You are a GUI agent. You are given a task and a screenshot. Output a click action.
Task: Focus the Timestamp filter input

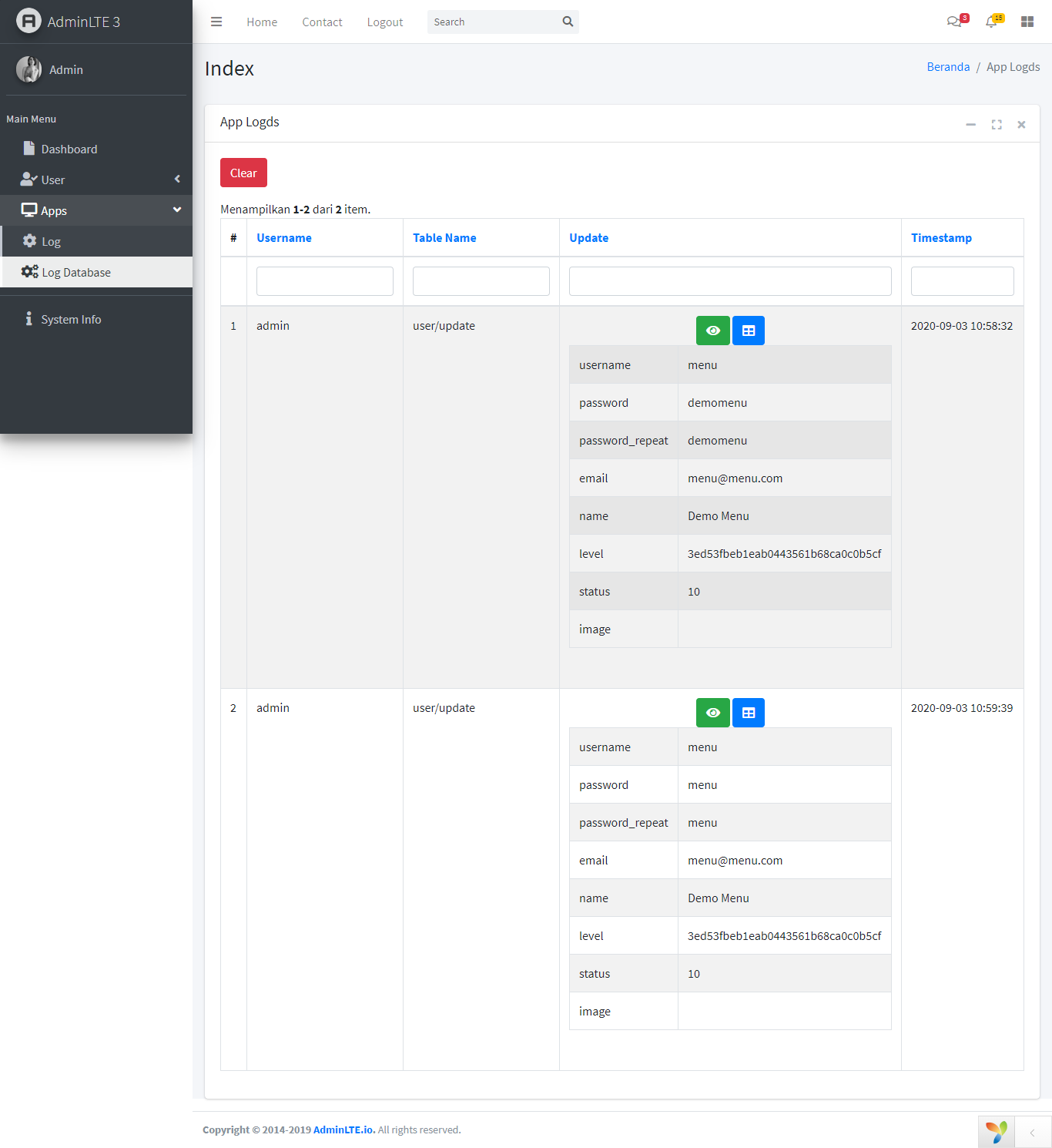pyautogui.click(x=963, y=281)
